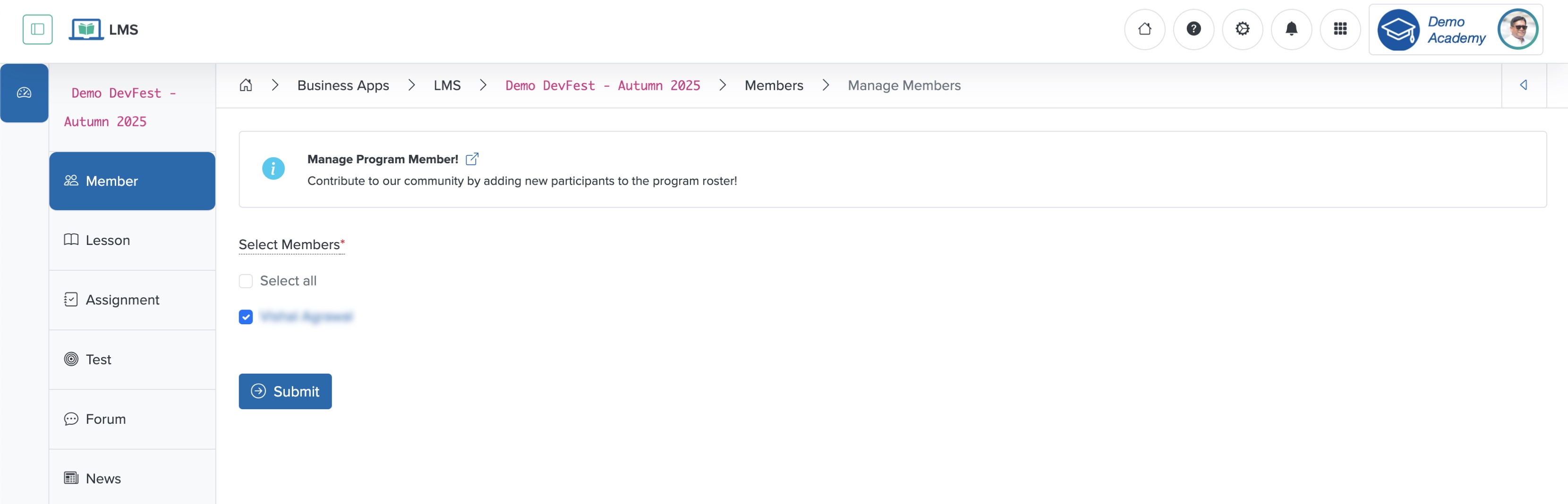Collapse breadcrumb bar via right chevron
Image resolution: width=1568 pixels, height=504 pixels.
(1524, 85)
